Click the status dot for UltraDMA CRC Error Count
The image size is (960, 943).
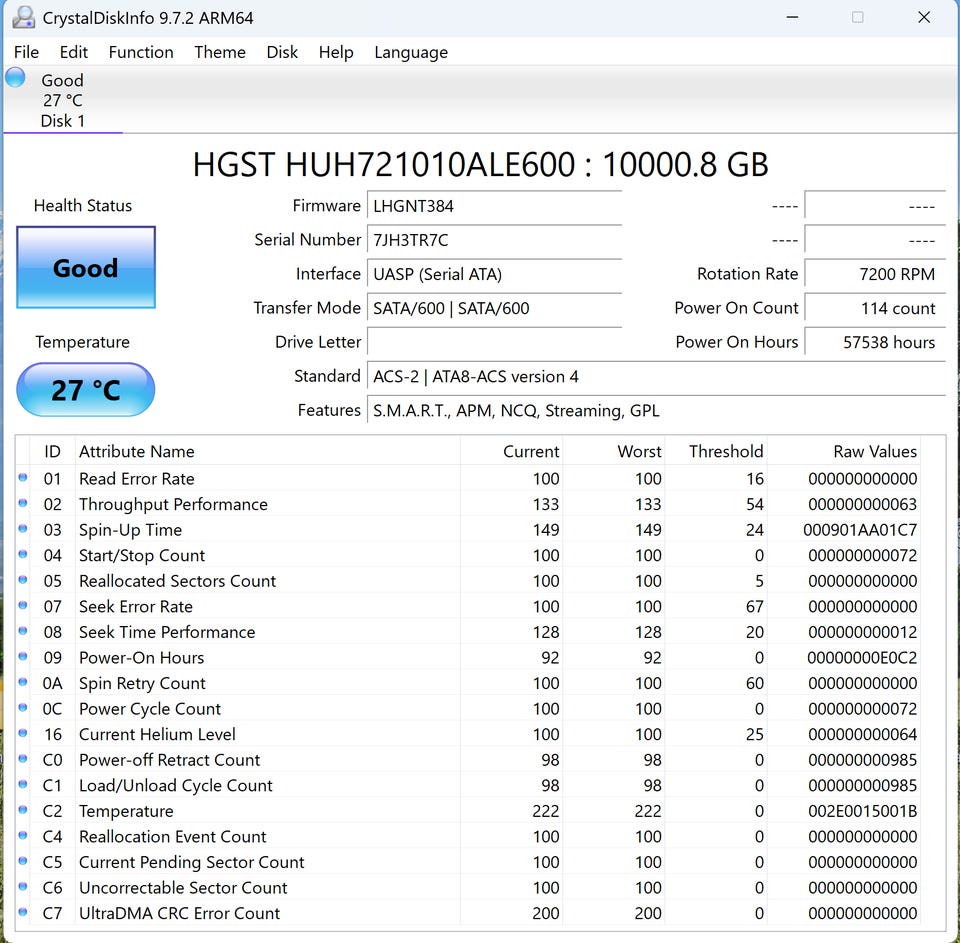coord(23,913)
